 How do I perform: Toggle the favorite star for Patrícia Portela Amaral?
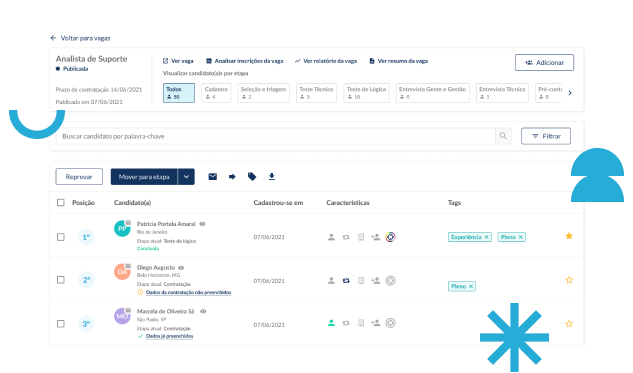[x=569, y=236]
